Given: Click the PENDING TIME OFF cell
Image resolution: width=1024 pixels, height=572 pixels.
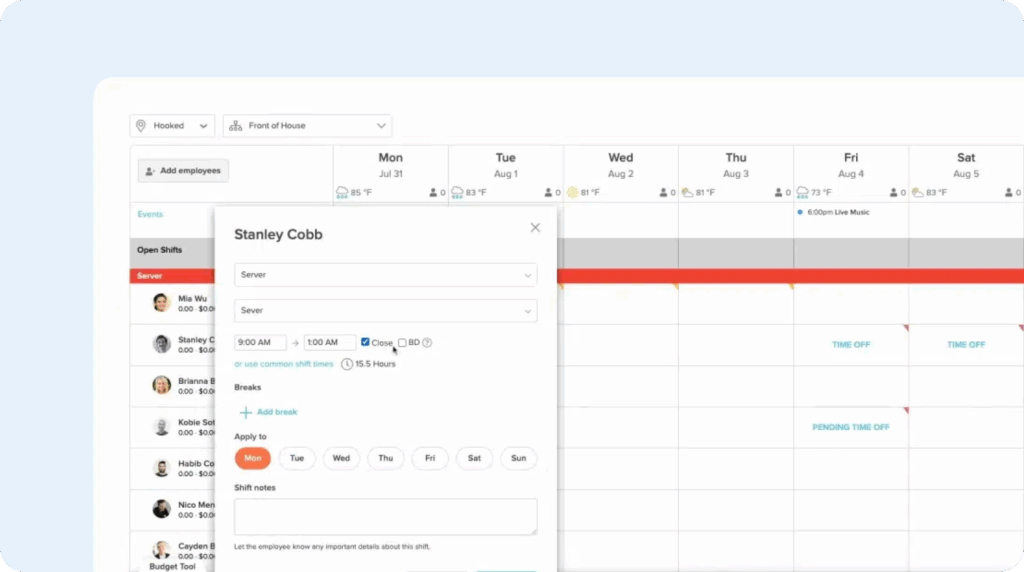Looking at the screenshot, I should 851,427.
